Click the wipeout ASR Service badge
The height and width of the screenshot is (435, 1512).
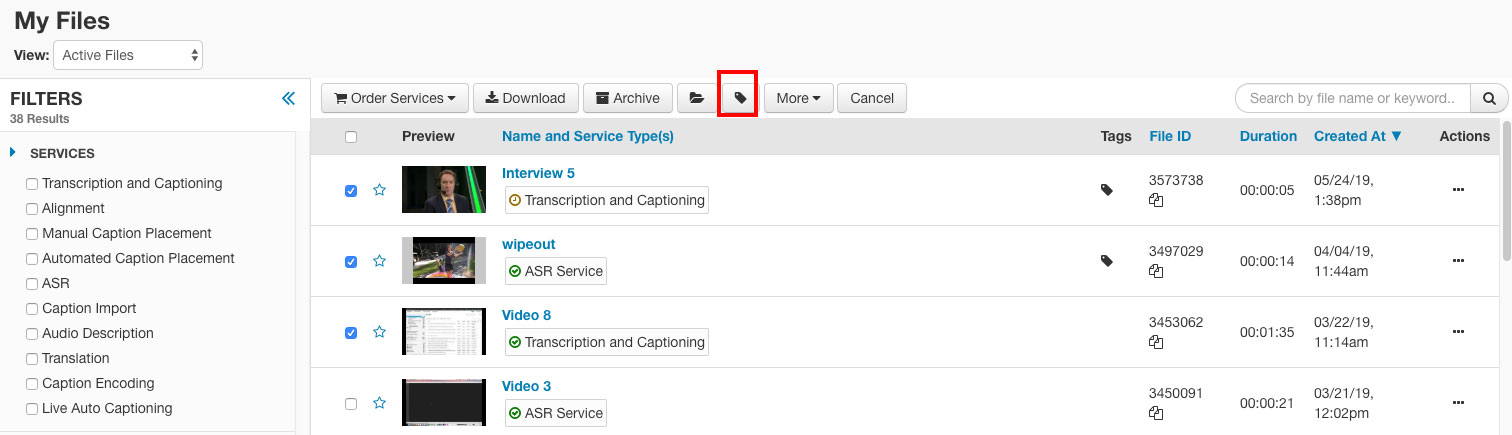pos(556,271)
